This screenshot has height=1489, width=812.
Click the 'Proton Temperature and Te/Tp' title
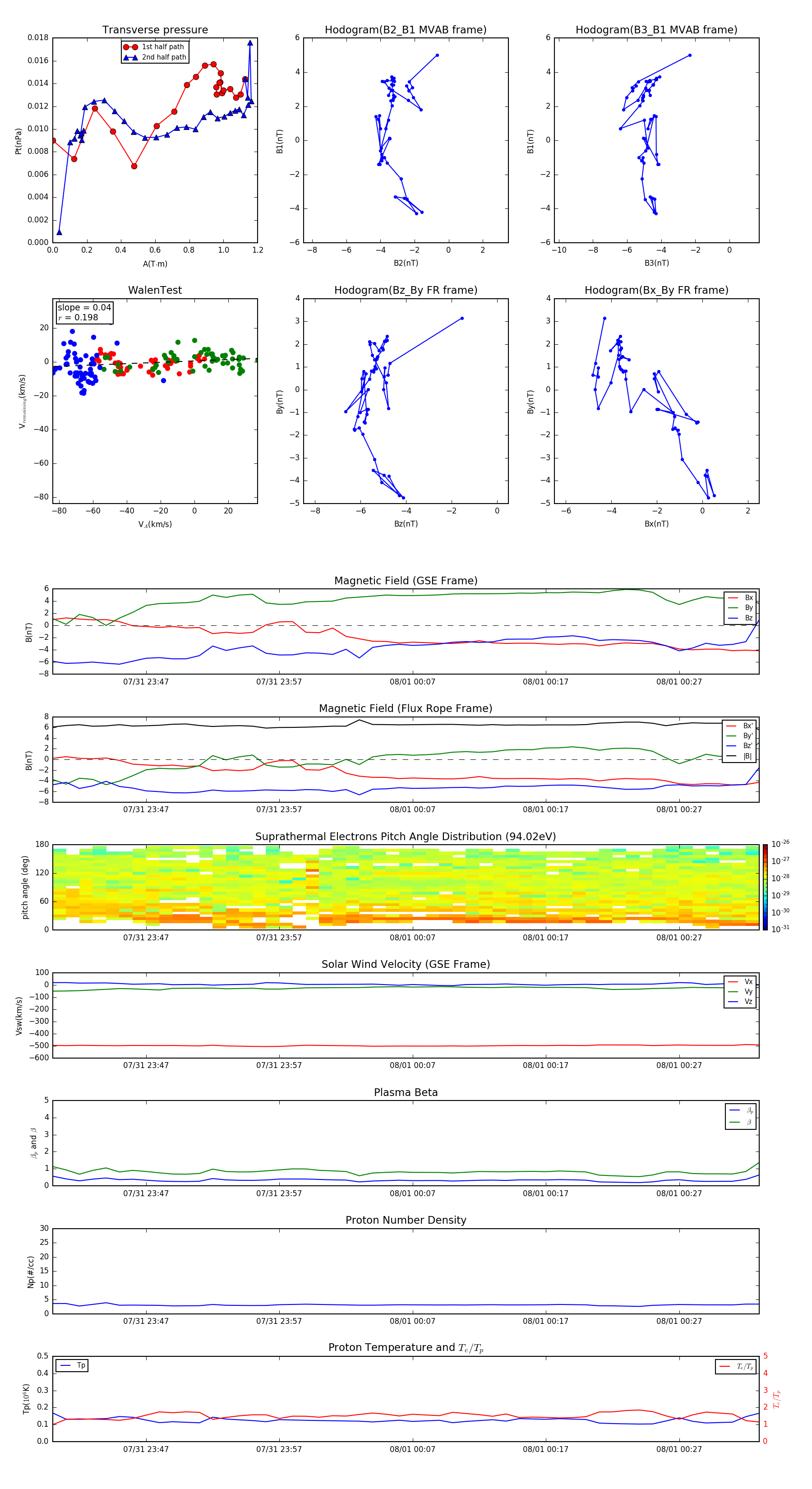[x=406, y=1348]
